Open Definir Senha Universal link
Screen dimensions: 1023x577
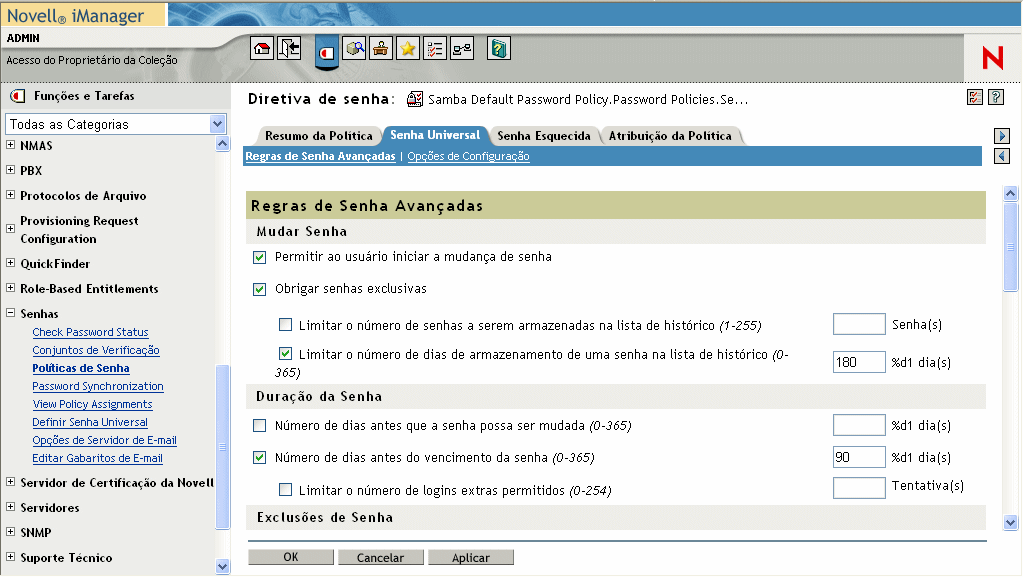[90, 422]
